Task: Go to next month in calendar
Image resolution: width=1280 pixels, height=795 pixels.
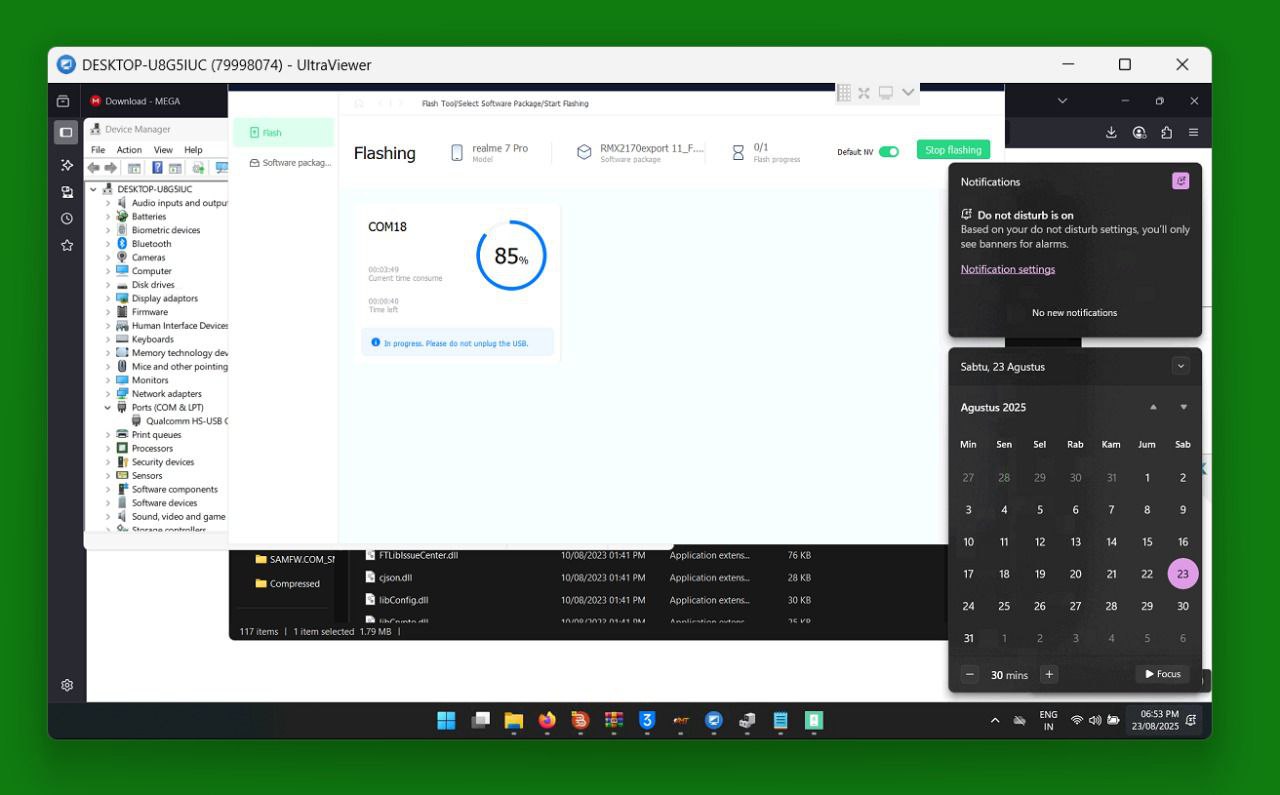Action: click(x=1183, y=407)
